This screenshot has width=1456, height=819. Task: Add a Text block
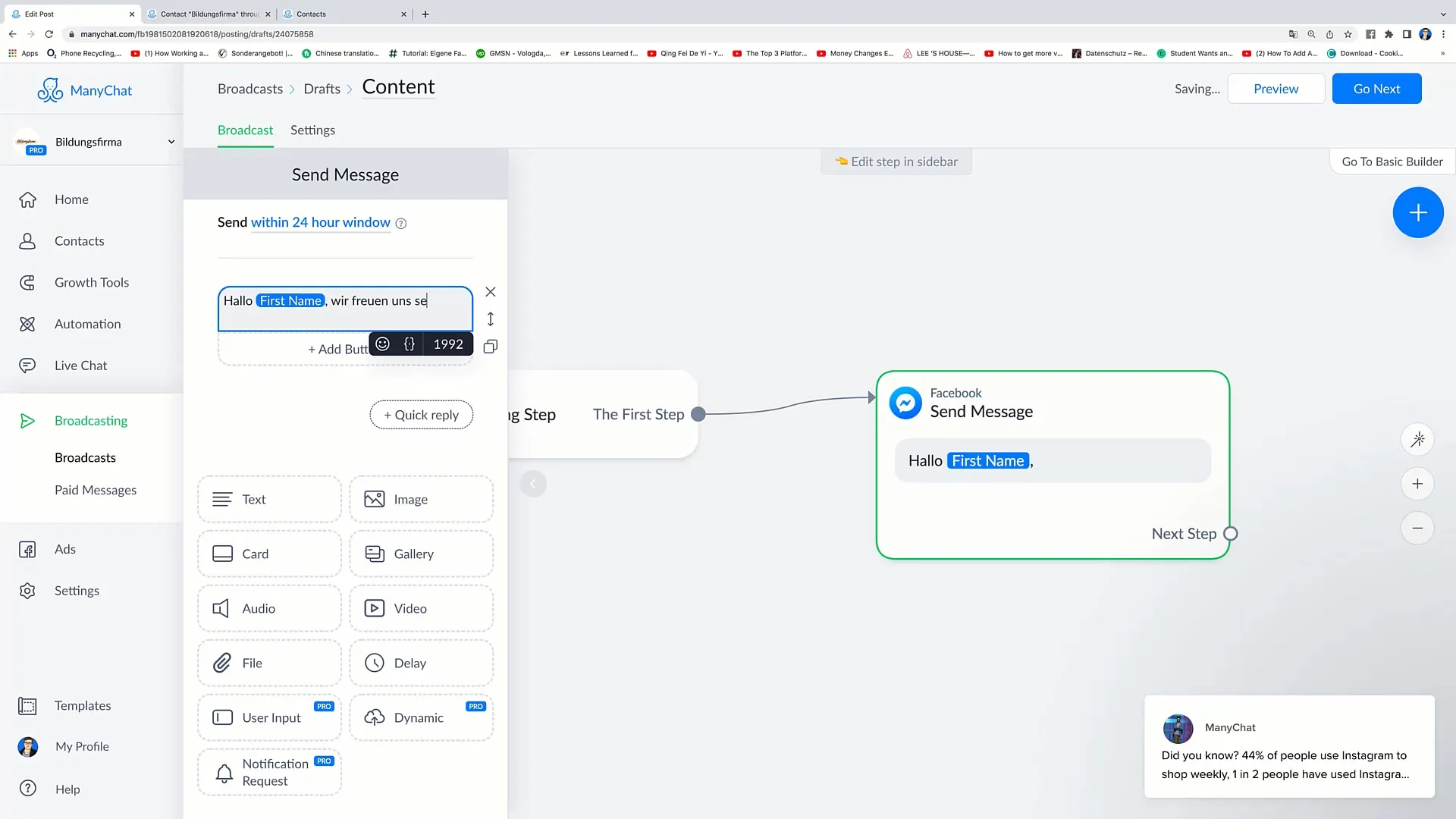point(269,499)
